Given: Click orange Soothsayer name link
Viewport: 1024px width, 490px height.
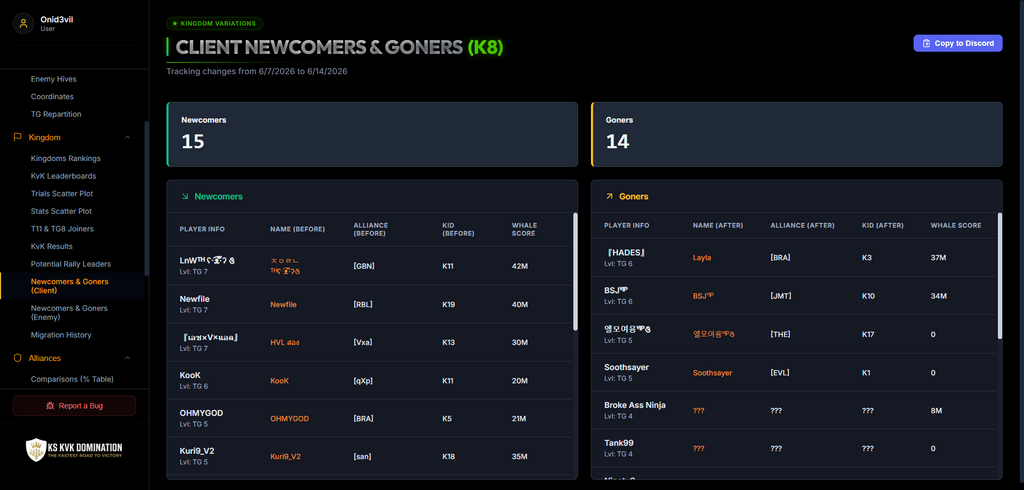Looking at the screenshot, I should pyautogui.click(x=712, y=373).
